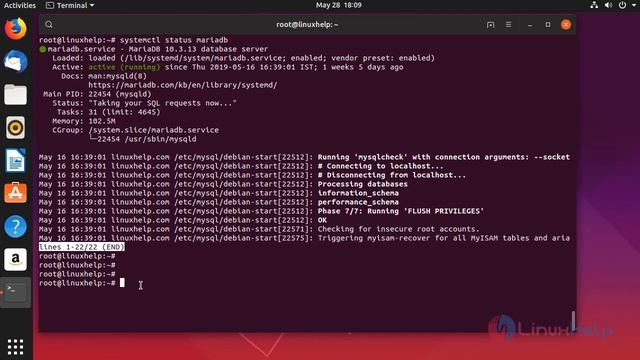Show Applications grid button

coord(16,347)
